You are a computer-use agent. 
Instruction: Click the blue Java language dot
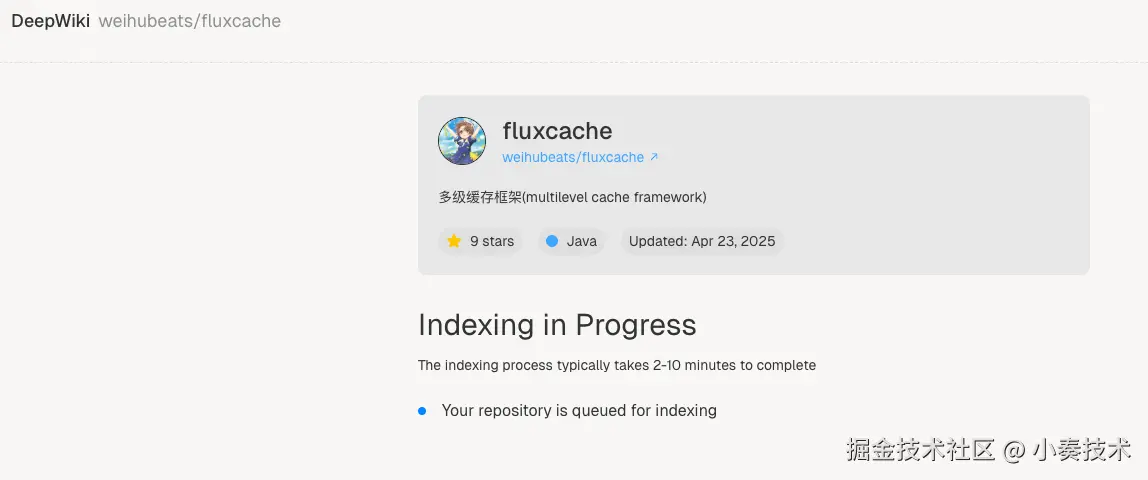click(x=552, y=241)
